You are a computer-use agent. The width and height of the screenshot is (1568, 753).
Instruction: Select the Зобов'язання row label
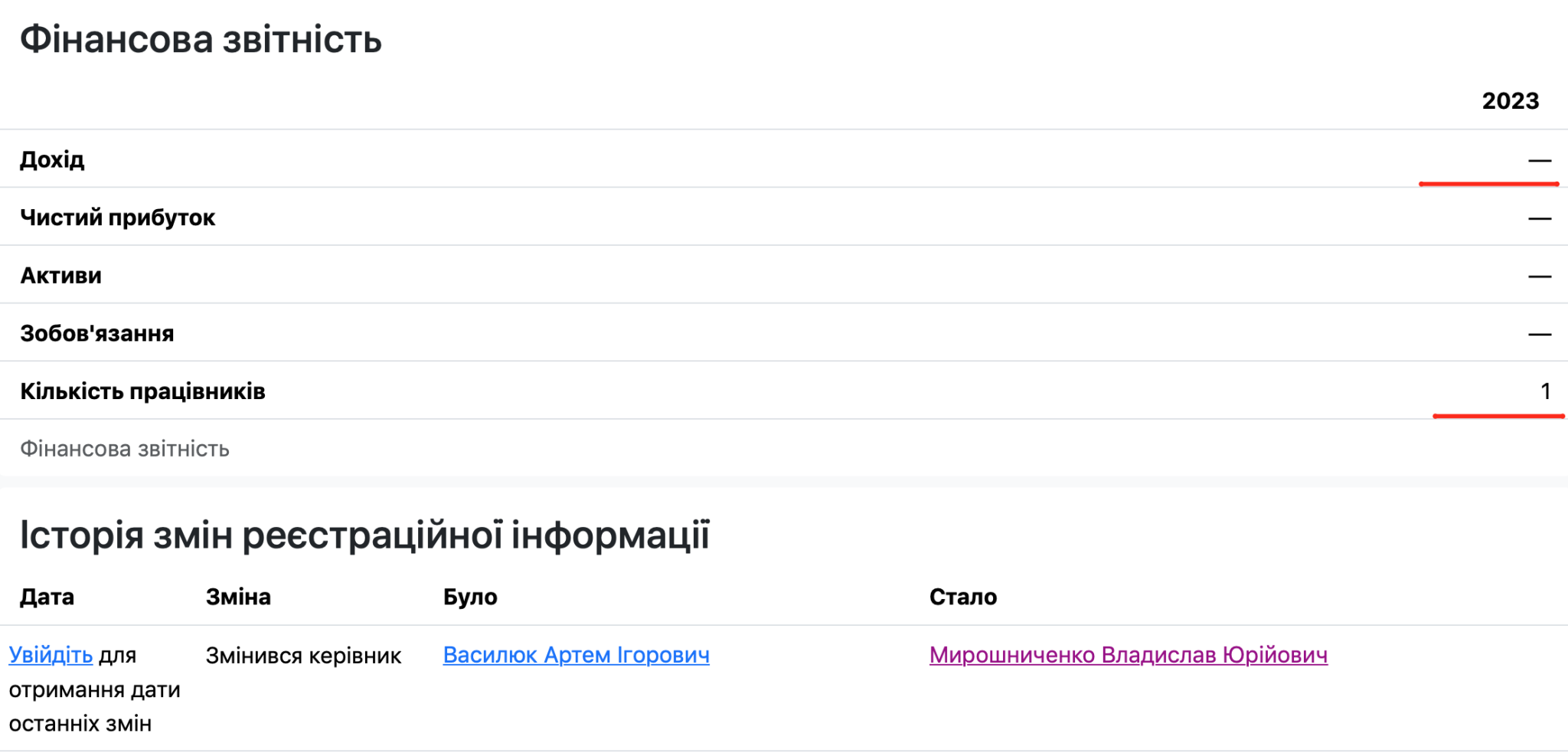point(97,333)
